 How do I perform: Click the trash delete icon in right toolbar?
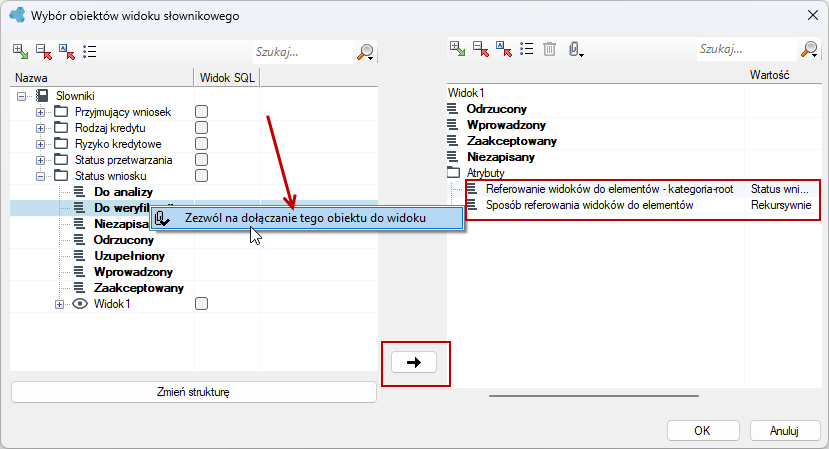point(549,49)
